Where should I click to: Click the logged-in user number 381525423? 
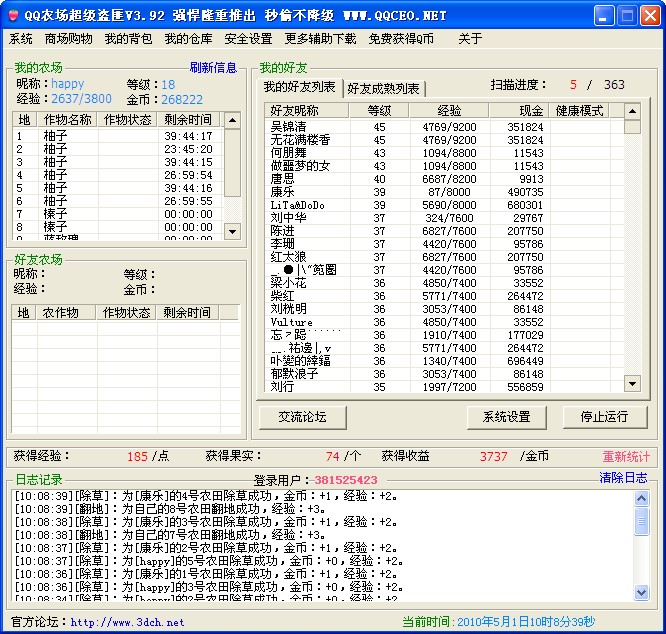point(346,480)
